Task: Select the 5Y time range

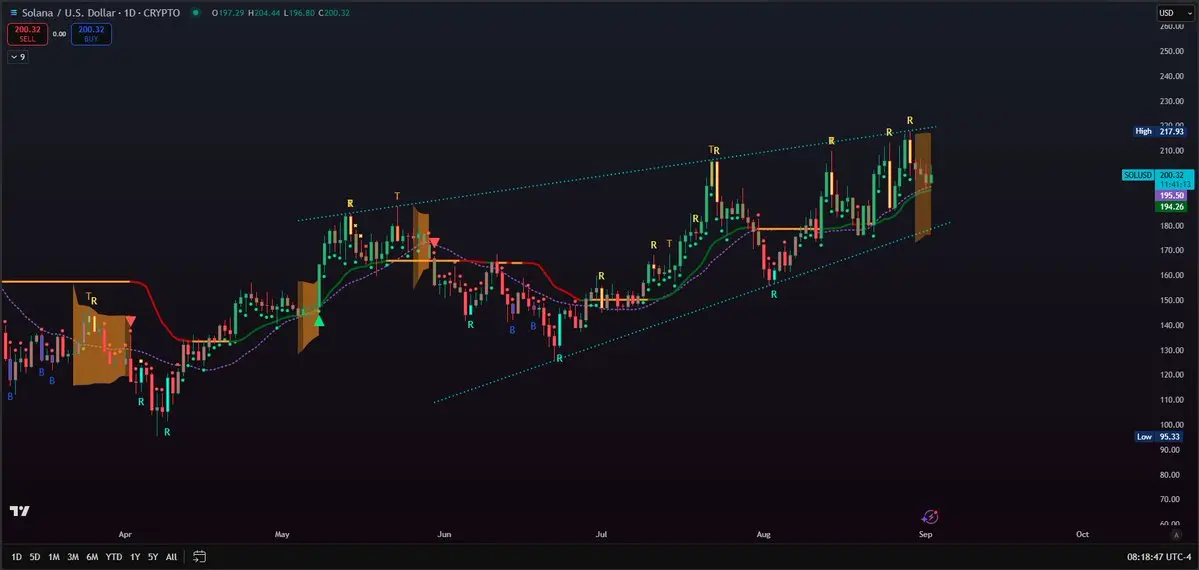Action: click(x=153, y=557)
